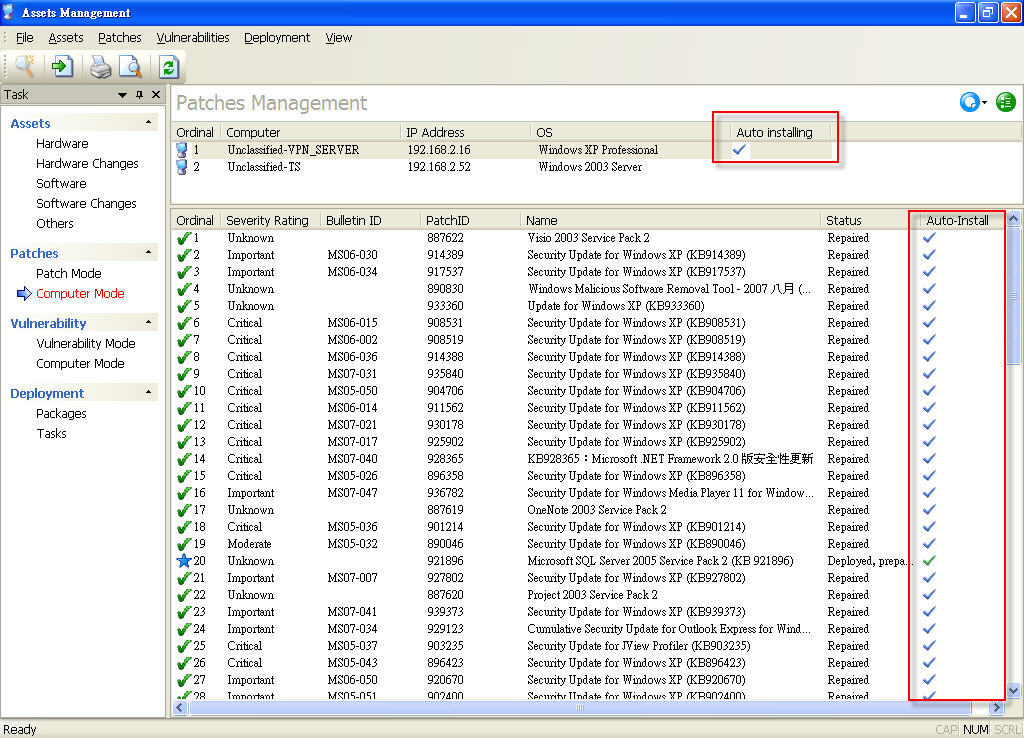
Task: Select Patch Mode under Patches
Action: pyautogui.click(x=69, y=273)
